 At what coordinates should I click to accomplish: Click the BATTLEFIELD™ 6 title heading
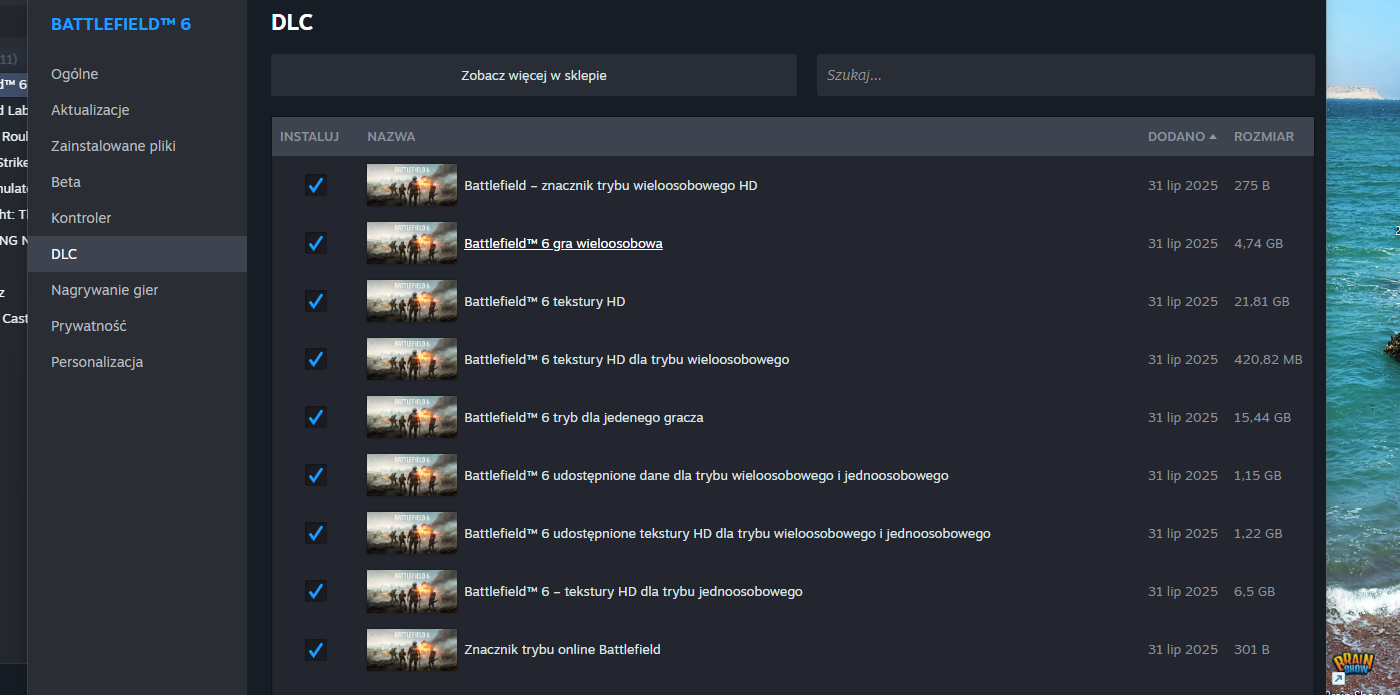[x=121, y=24]
